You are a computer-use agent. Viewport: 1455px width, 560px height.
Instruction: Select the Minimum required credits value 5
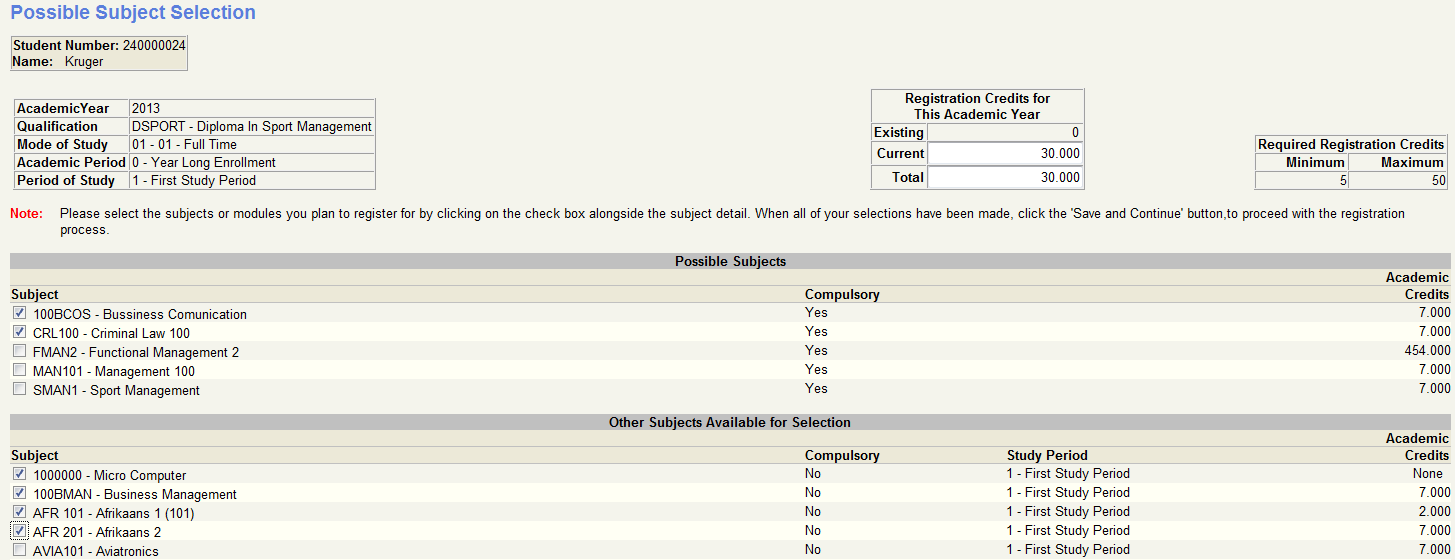(x=1302, y=181)
